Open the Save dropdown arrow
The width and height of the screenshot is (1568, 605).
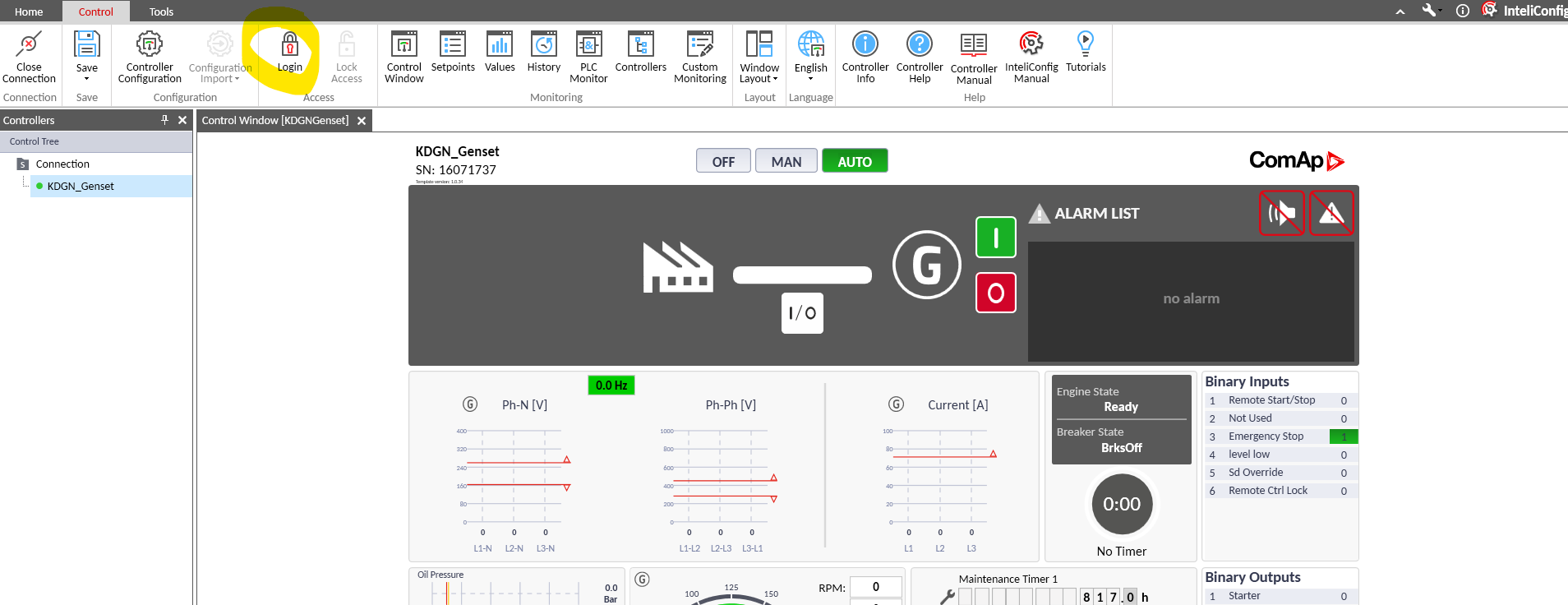click(x=87, y=79)
